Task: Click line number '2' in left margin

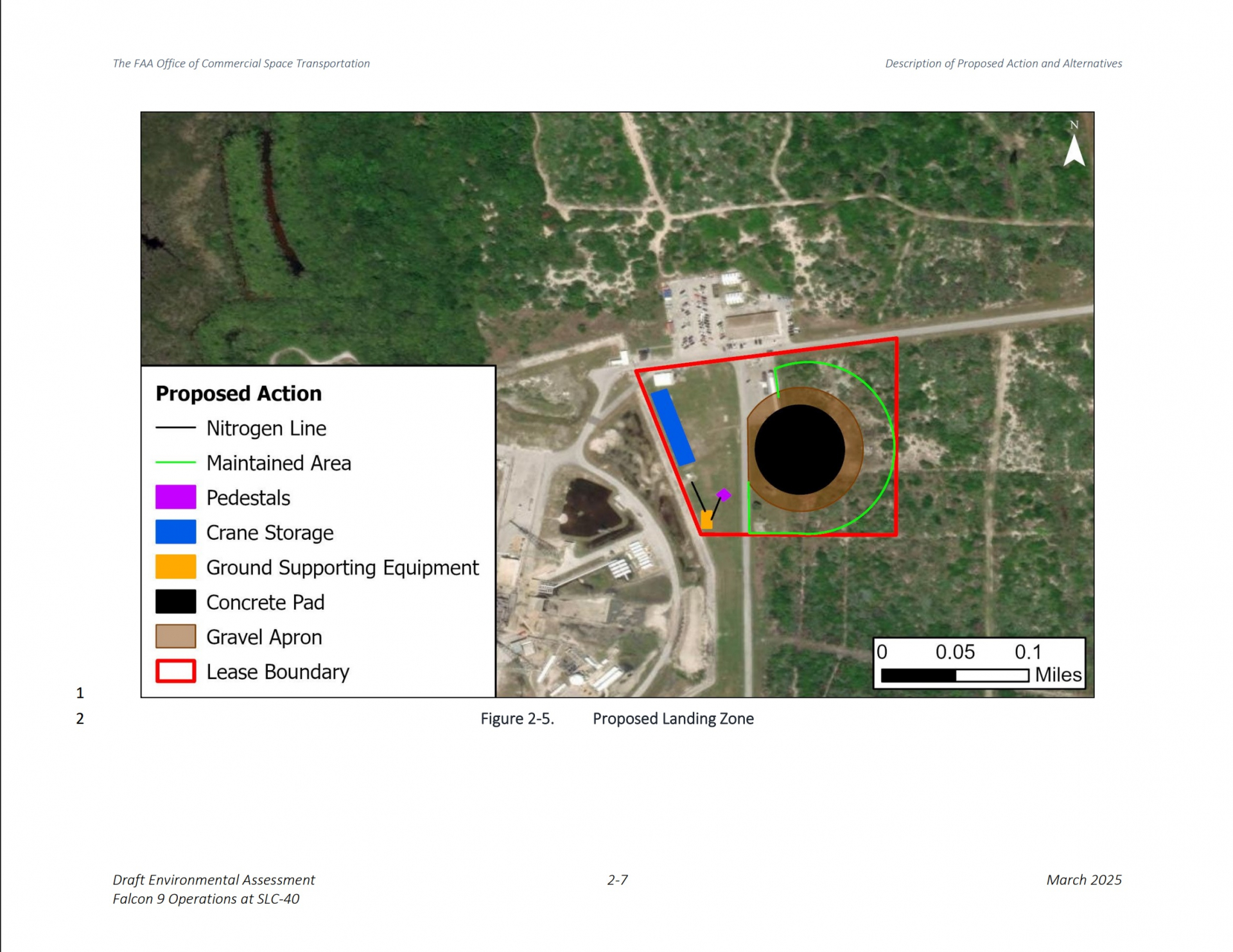Action: coord(80,718)
